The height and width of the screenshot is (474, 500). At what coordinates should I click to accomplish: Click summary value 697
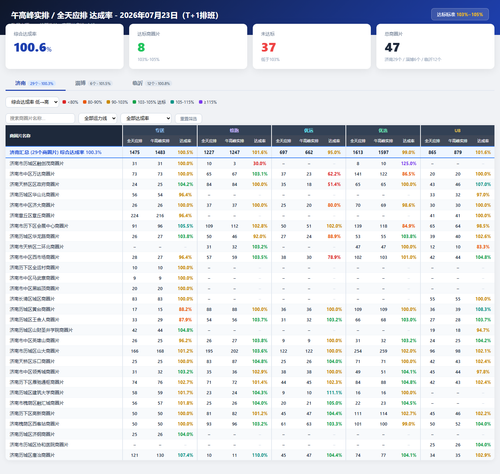(283, 152)
